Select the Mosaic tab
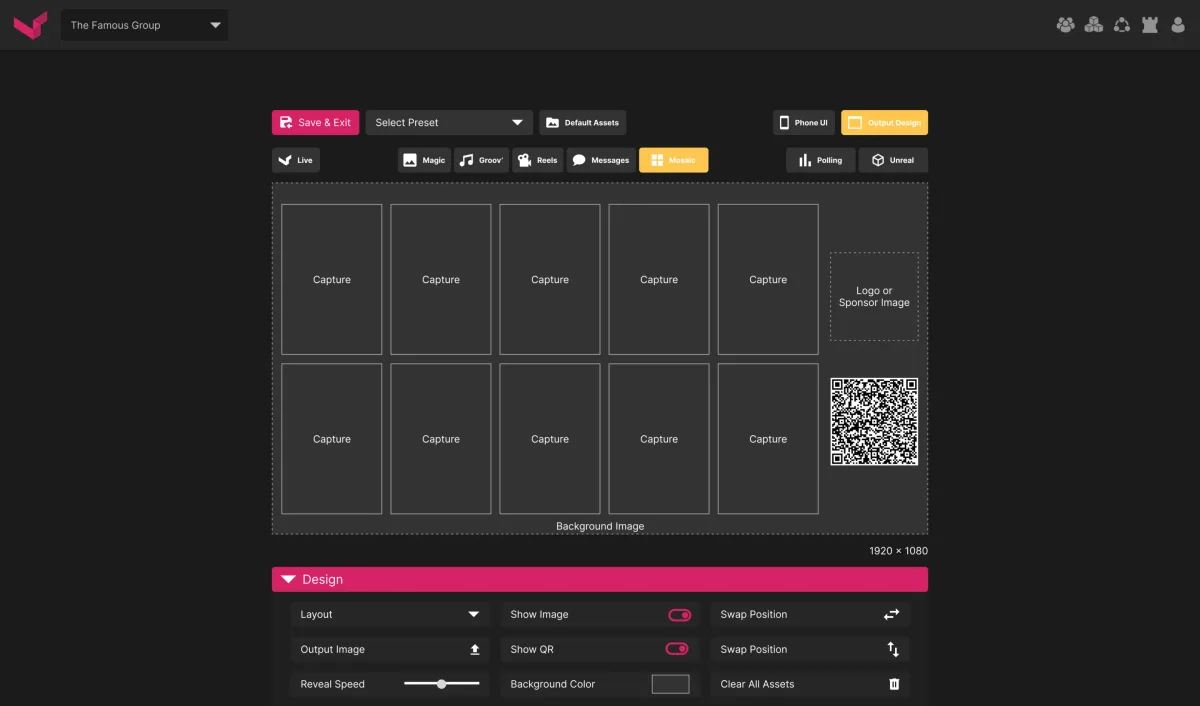 pyautogui.click(x=673, y=160)
